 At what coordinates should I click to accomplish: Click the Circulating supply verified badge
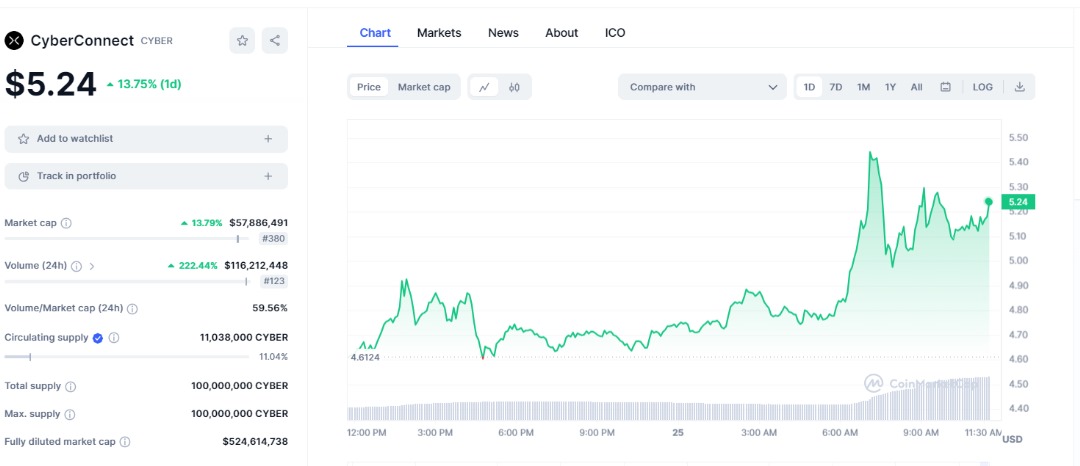click(98, 338)
